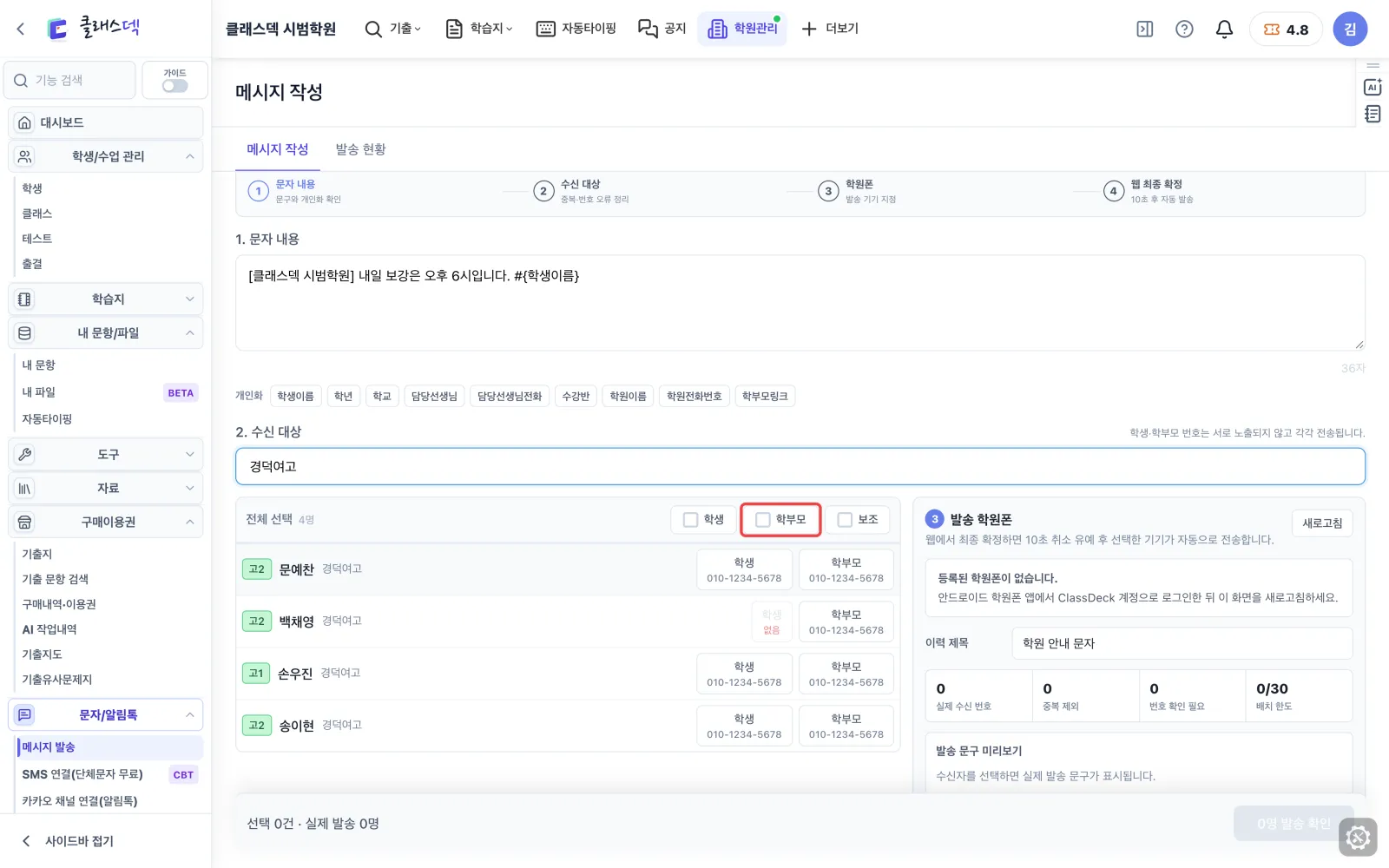The image size is (1389, 868).
Task: Check the 보조 select-all checkbox
Action: click(x=845, y=519)
